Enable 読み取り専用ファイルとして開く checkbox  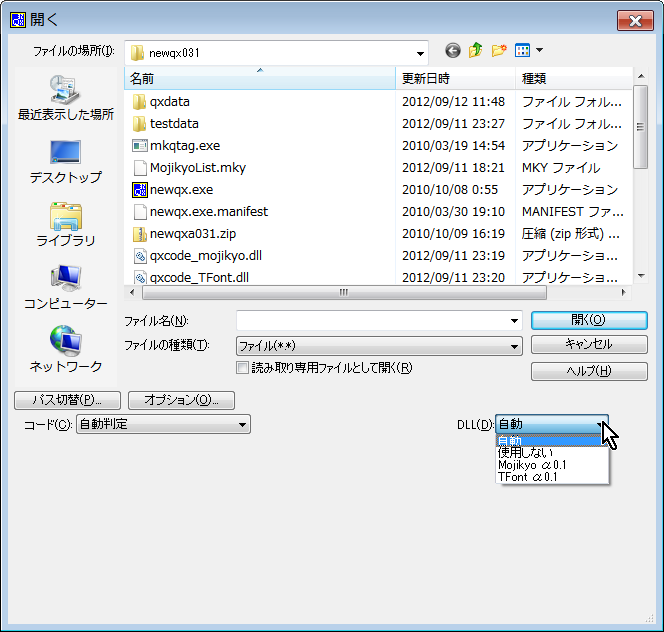point(242,367)
